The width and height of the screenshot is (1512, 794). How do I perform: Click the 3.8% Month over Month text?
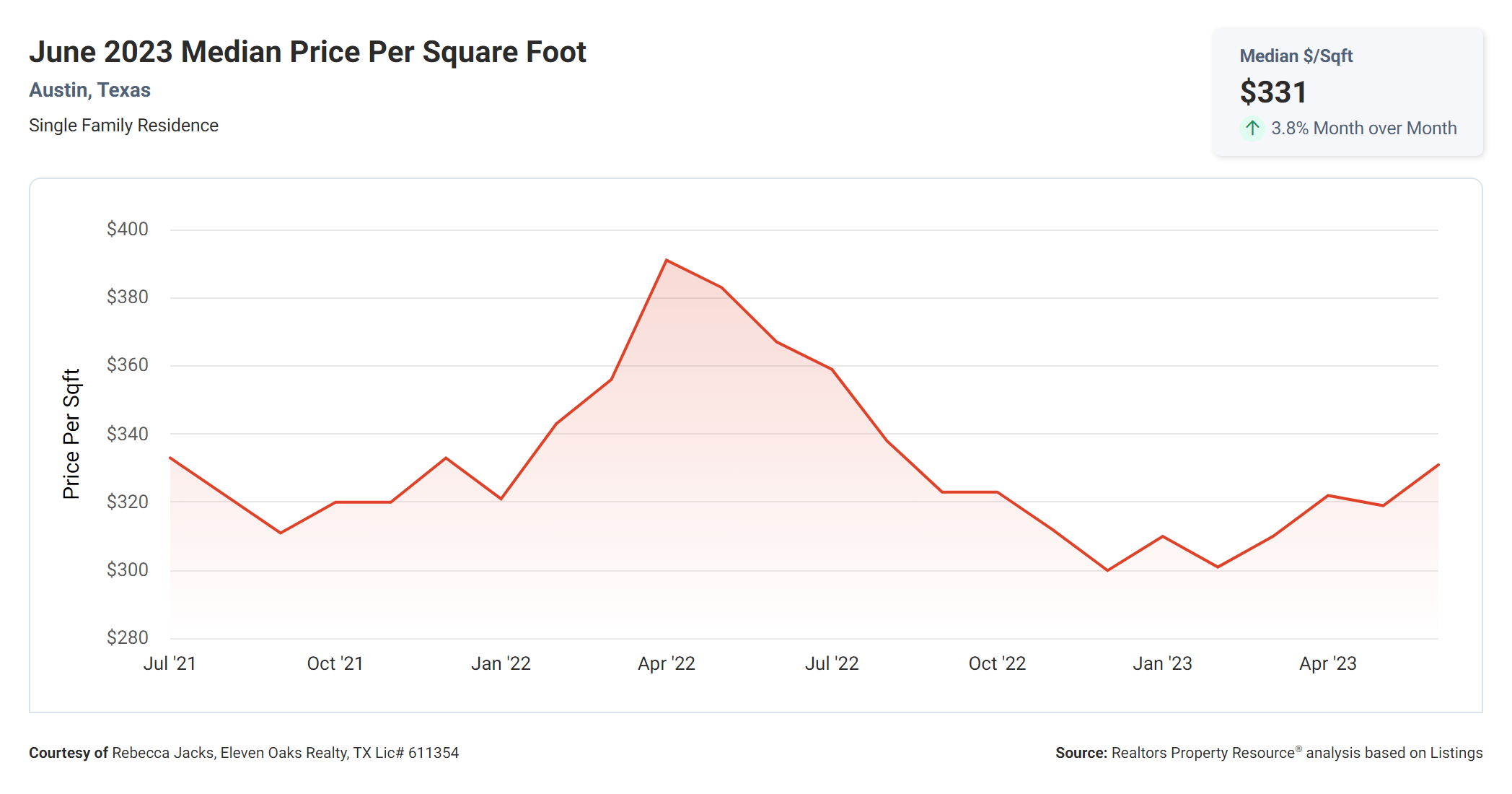pyautogui.click(x=1363, y=128)
